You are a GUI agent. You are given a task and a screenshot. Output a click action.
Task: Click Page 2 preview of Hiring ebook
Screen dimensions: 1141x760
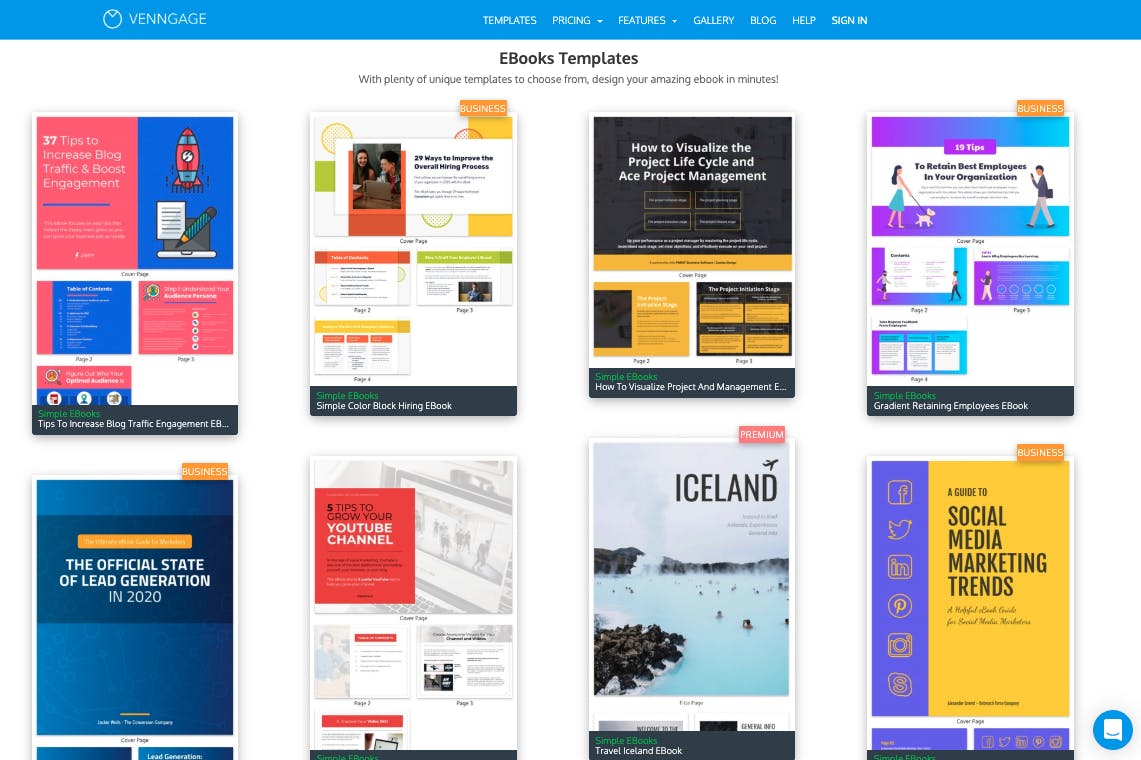[x=362, y=277]
